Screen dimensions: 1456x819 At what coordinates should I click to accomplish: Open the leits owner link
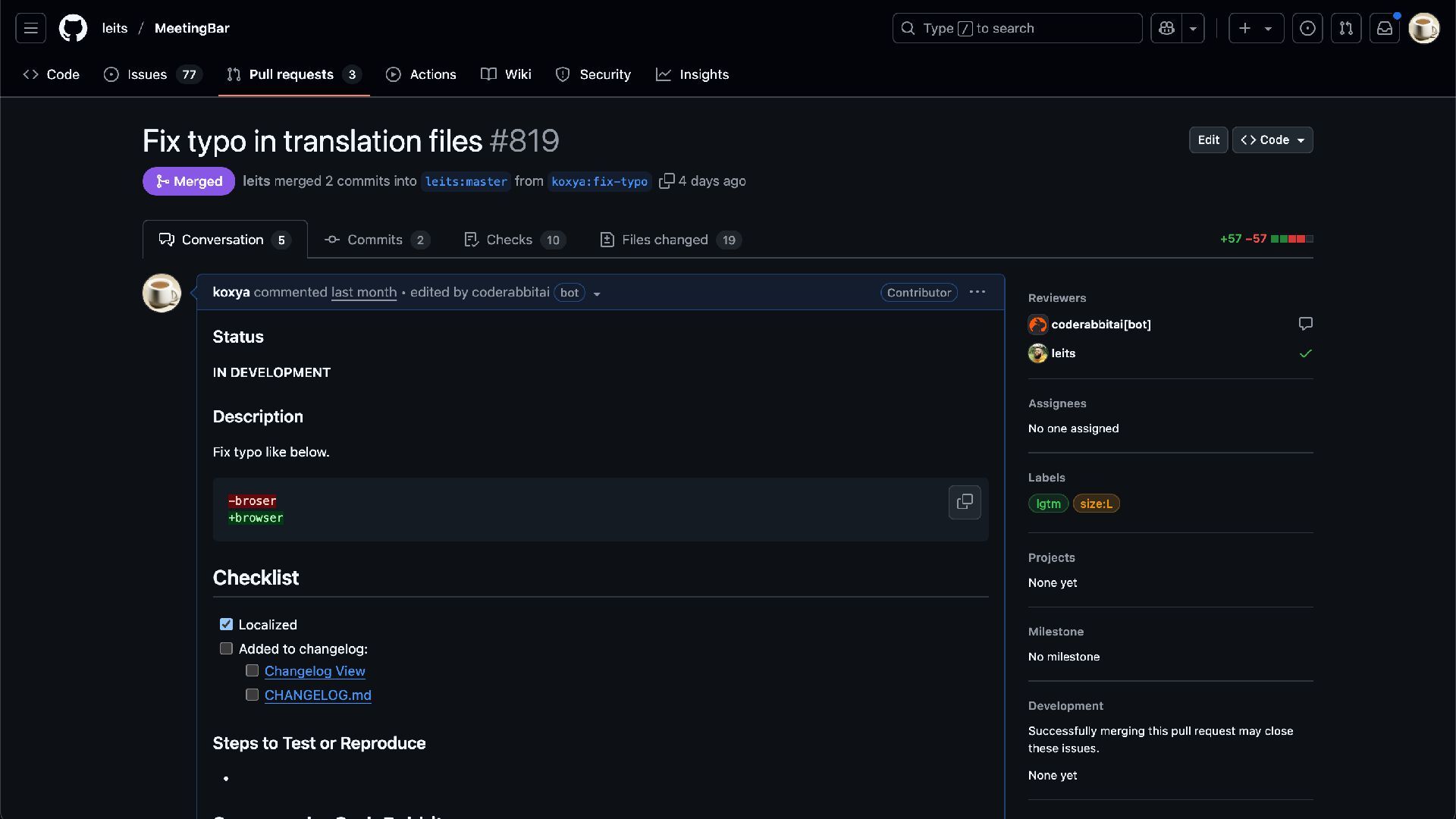click(115, 28)
